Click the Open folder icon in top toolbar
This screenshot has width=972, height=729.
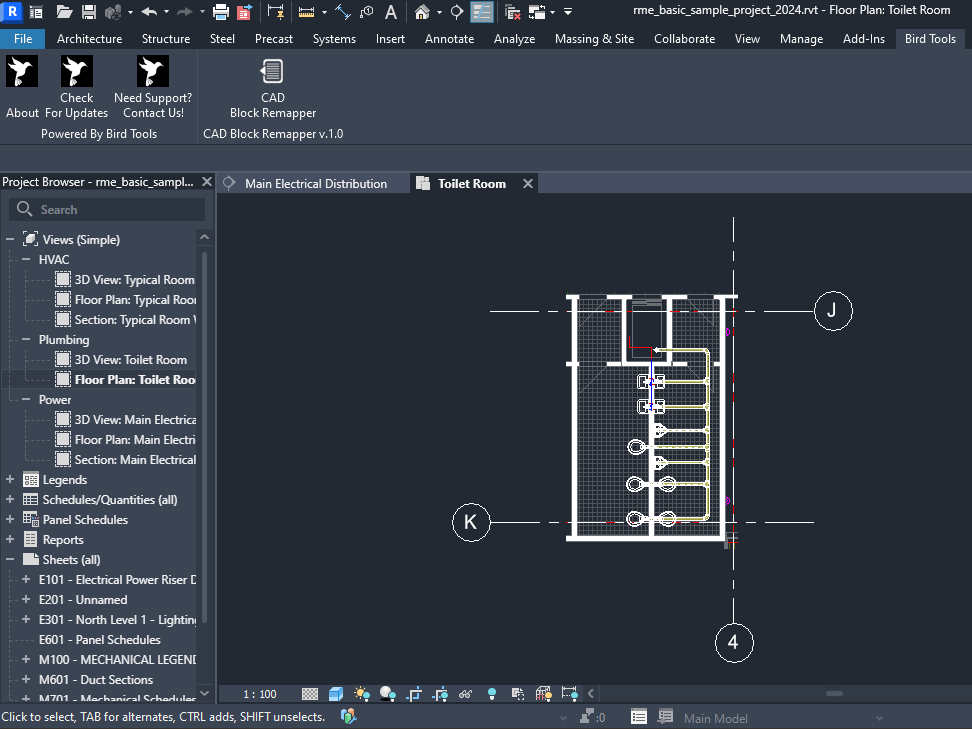65,12
